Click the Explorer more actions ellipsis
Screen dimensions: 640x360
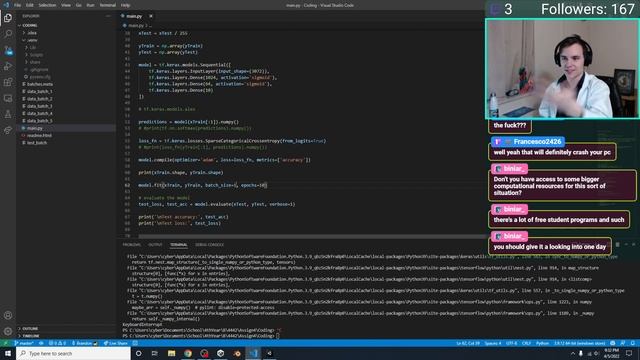[108, 16]
